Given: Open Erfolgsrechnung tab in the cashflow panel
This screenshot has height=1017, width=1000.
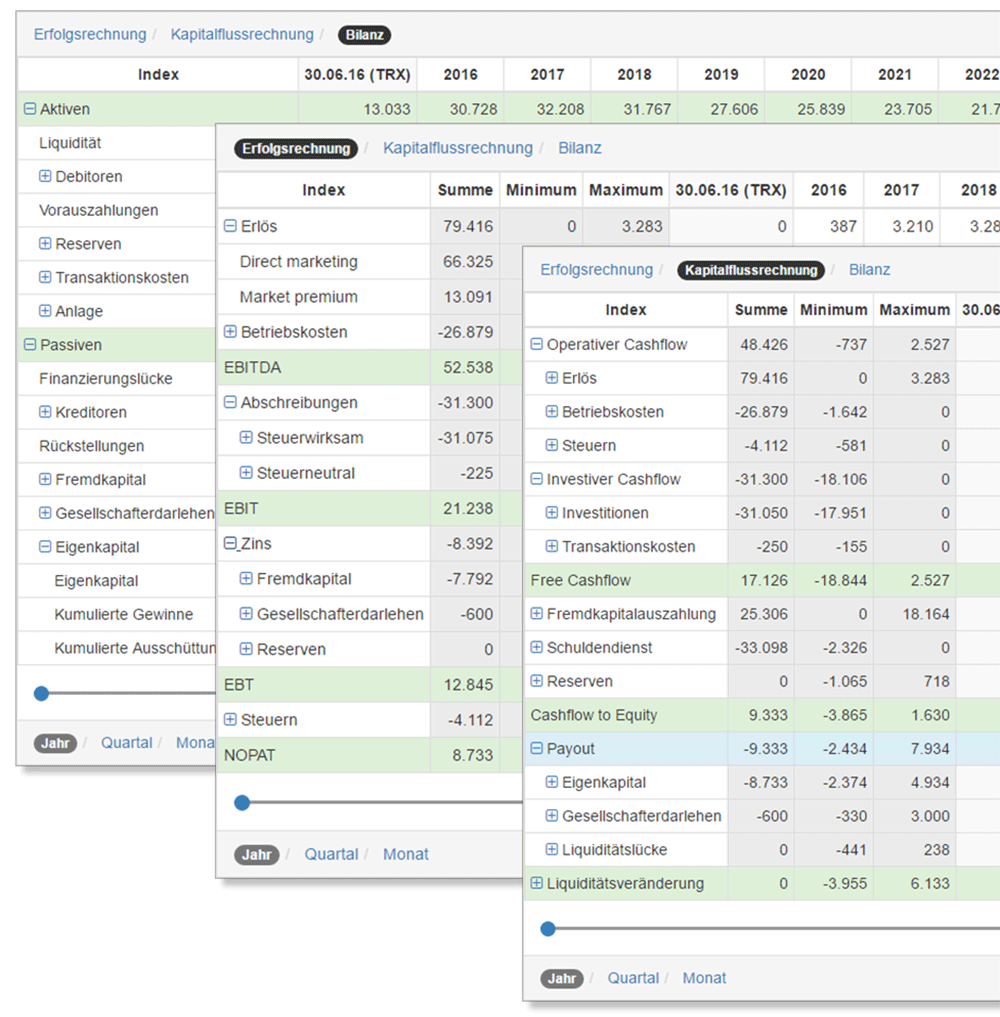Looking at the screenshot, I should pos(597,270).
